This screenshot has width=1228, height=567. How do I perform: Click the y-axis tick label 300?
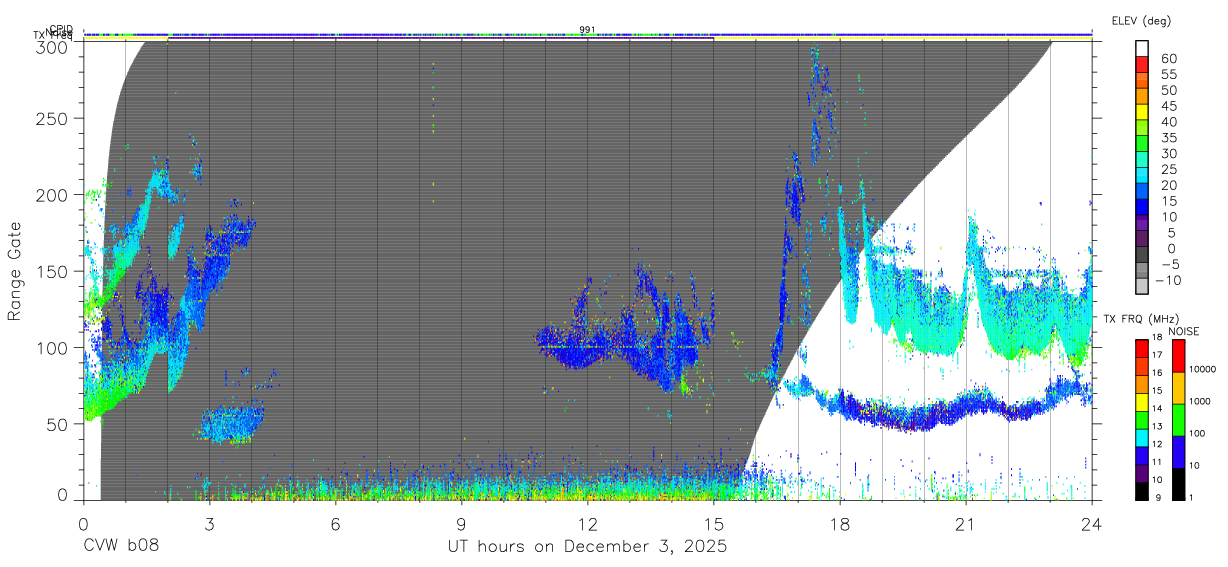52,46
